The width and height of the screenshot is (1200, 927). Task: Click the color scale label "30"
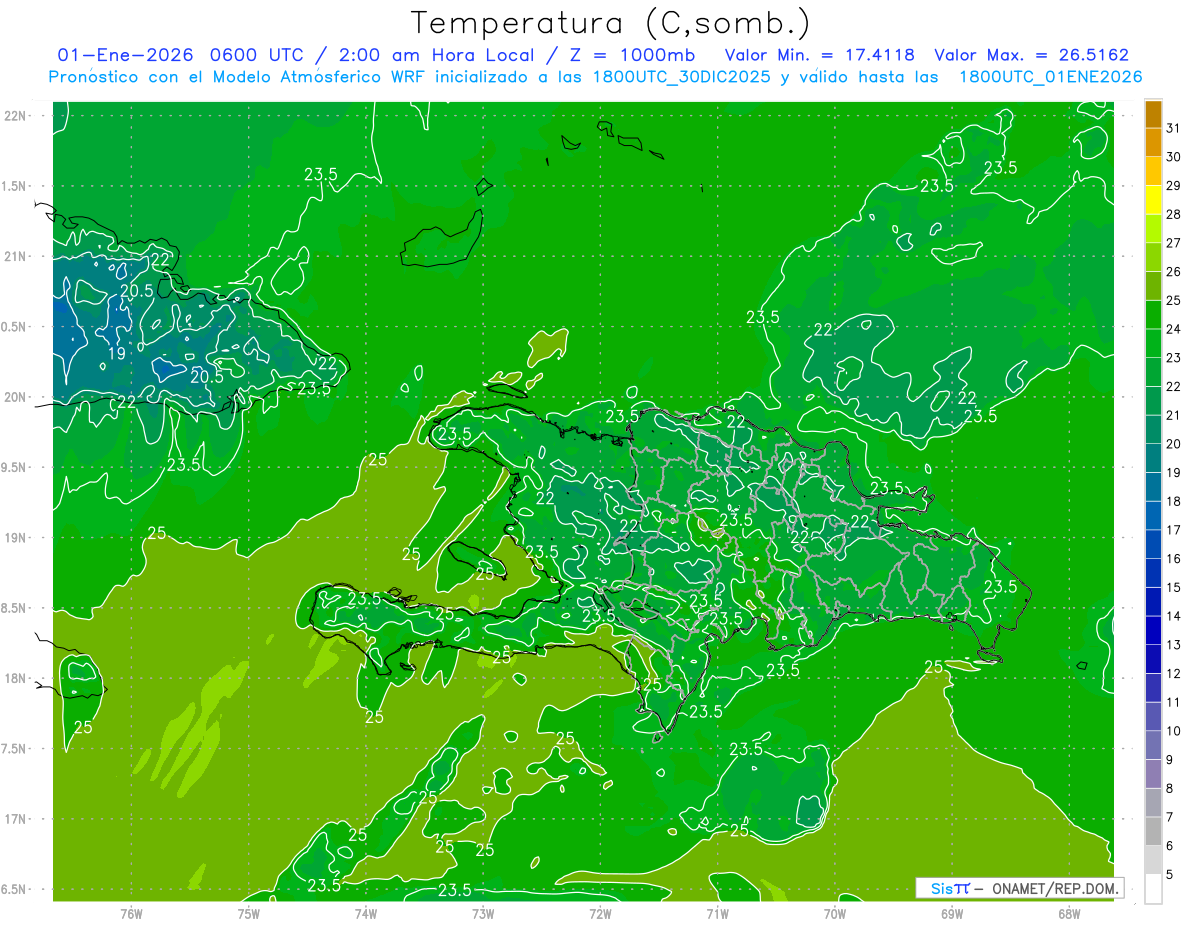(1174, 156)
